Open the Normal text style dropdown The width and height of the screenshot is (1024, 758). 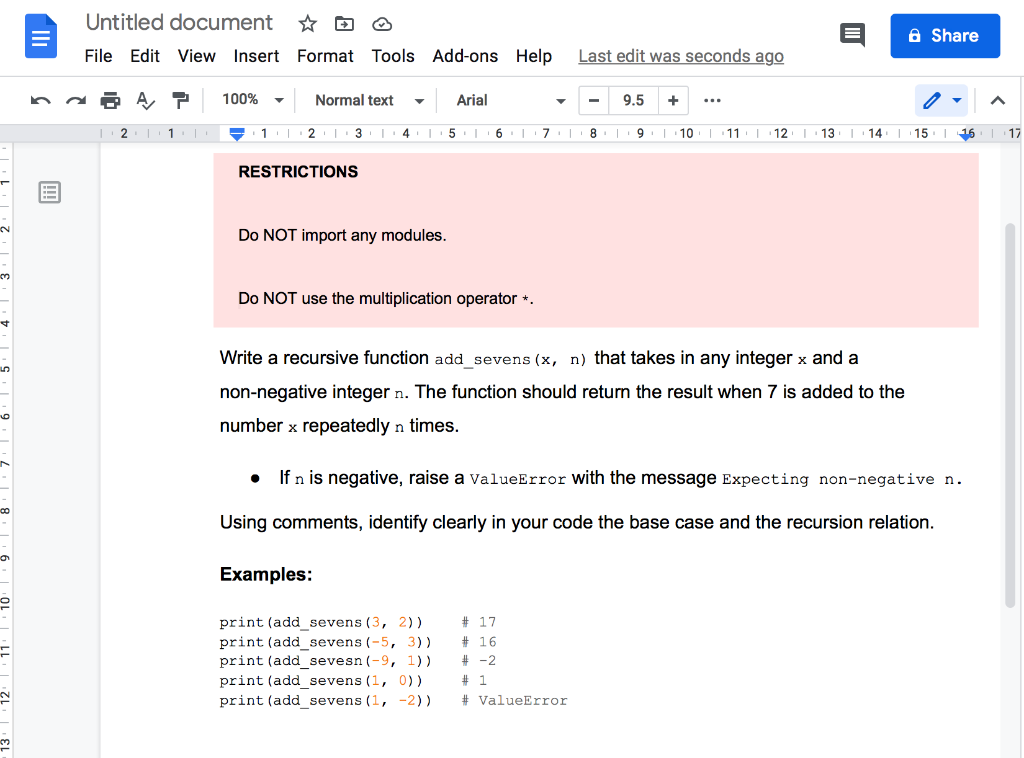coord(367,100)
